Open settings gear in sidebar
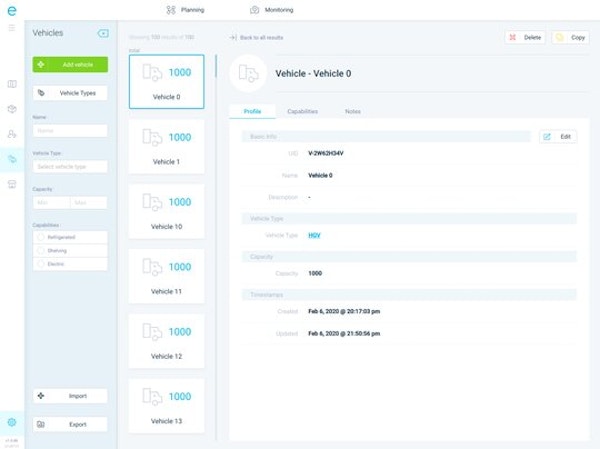Screen dimensions: 600x449 pos(12,422)
